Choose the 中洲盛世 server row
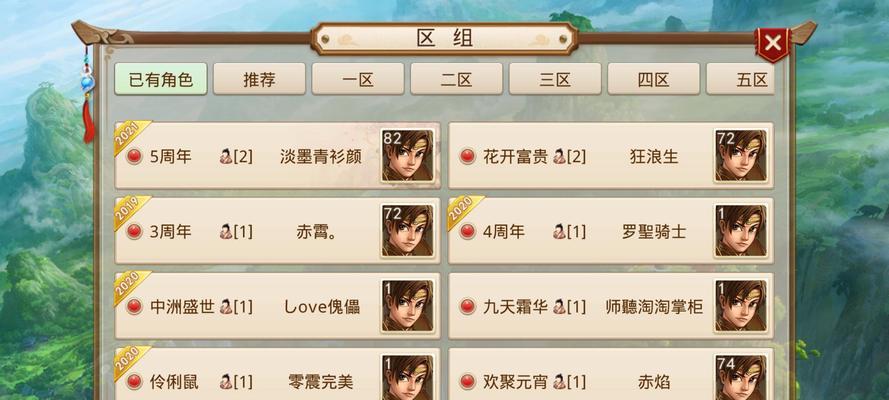 tap(278, 306)
